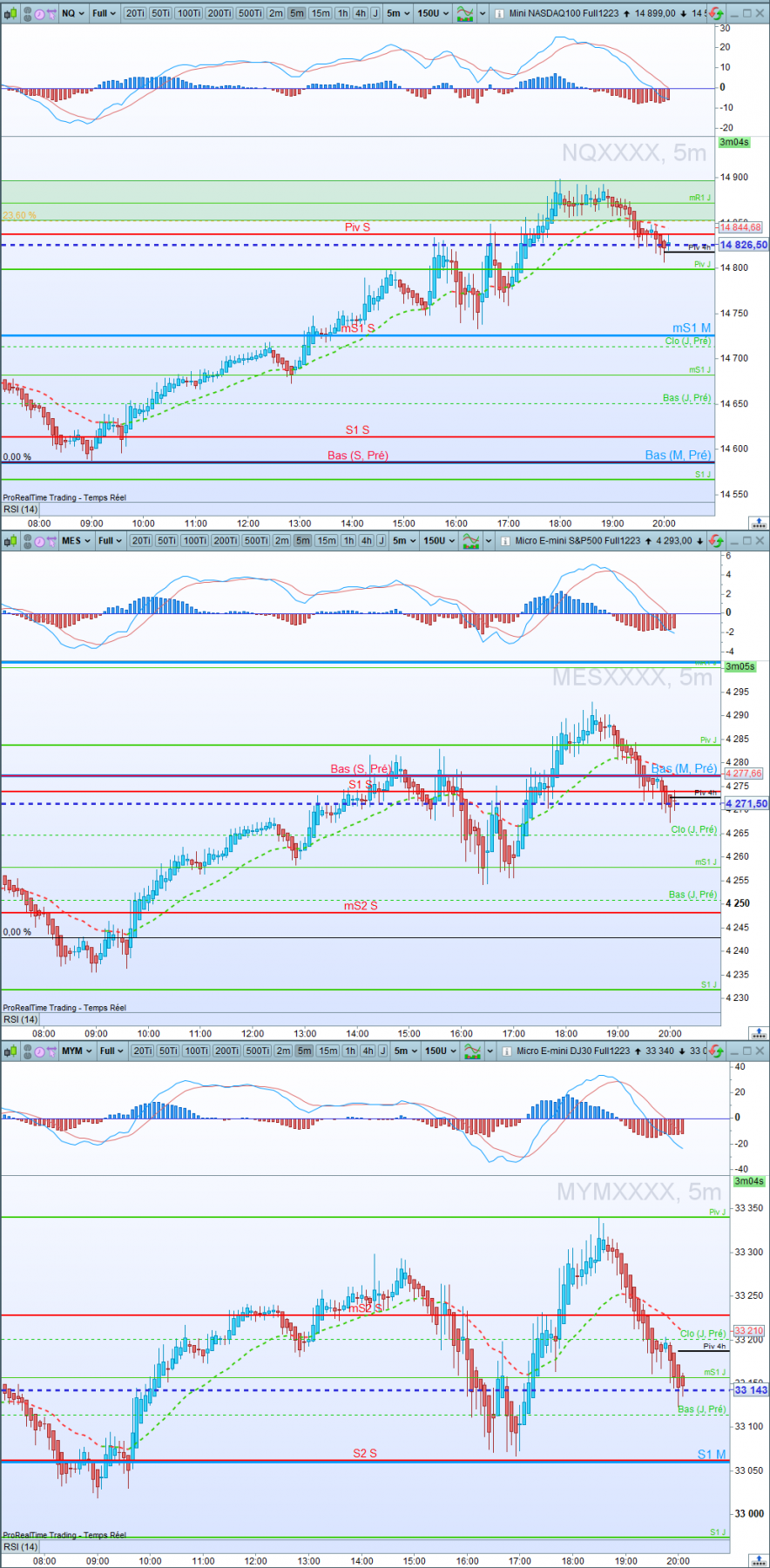Toggle the J daily timeframe in MYM chart
The image size is (770, 1568).
click(x=382, y=1051)
